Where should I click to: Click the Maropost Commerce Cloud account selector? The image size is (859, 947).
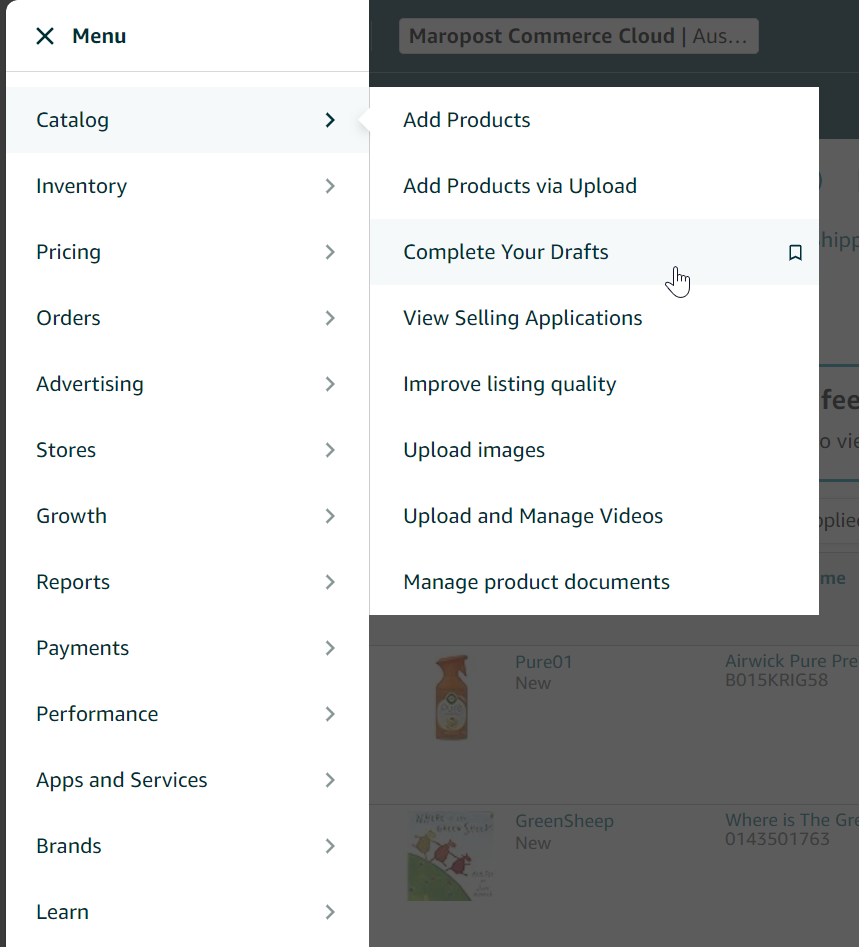tap(579, 36)
